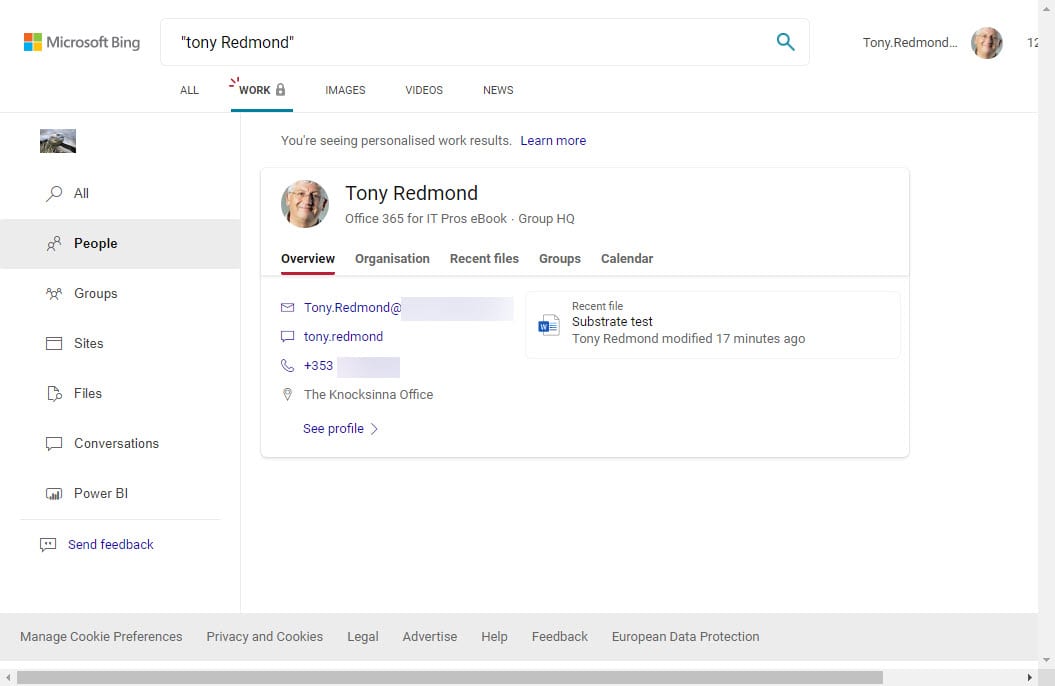The image size is (1055, 686).
Task: Open the Advertise footer link
Action: point(430,637)
